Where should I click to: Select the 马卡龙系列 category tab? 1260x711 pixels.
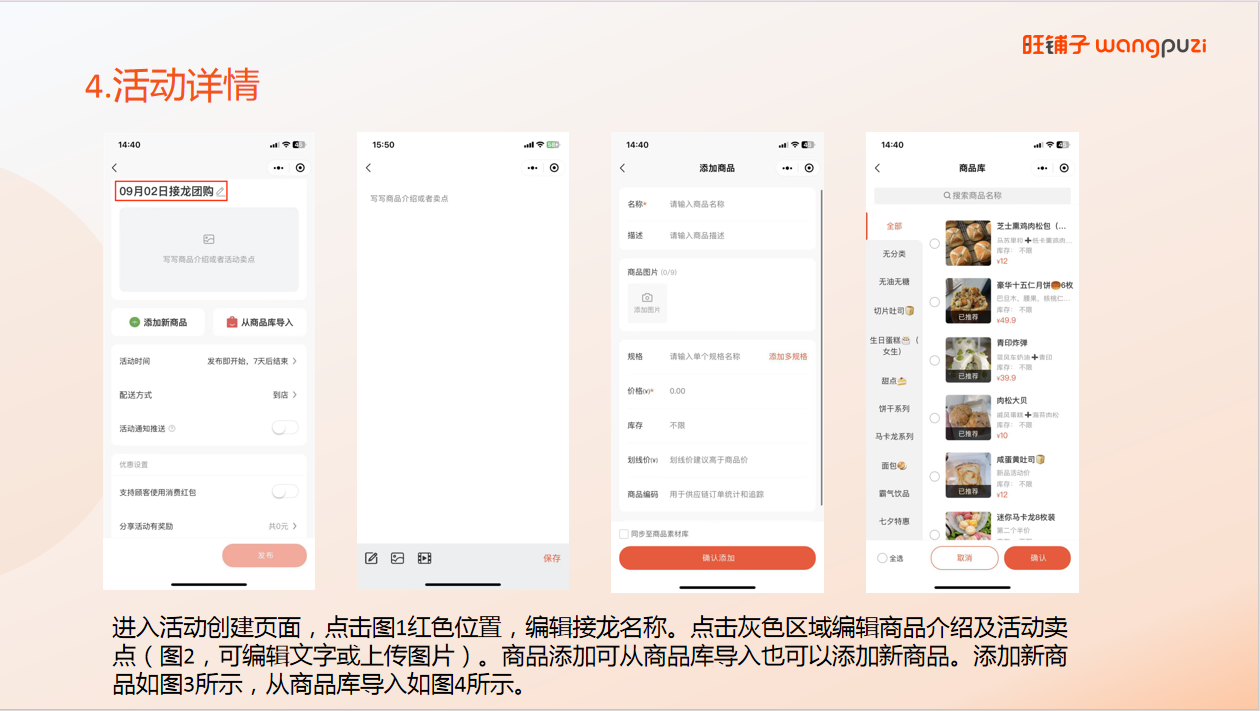894,437
